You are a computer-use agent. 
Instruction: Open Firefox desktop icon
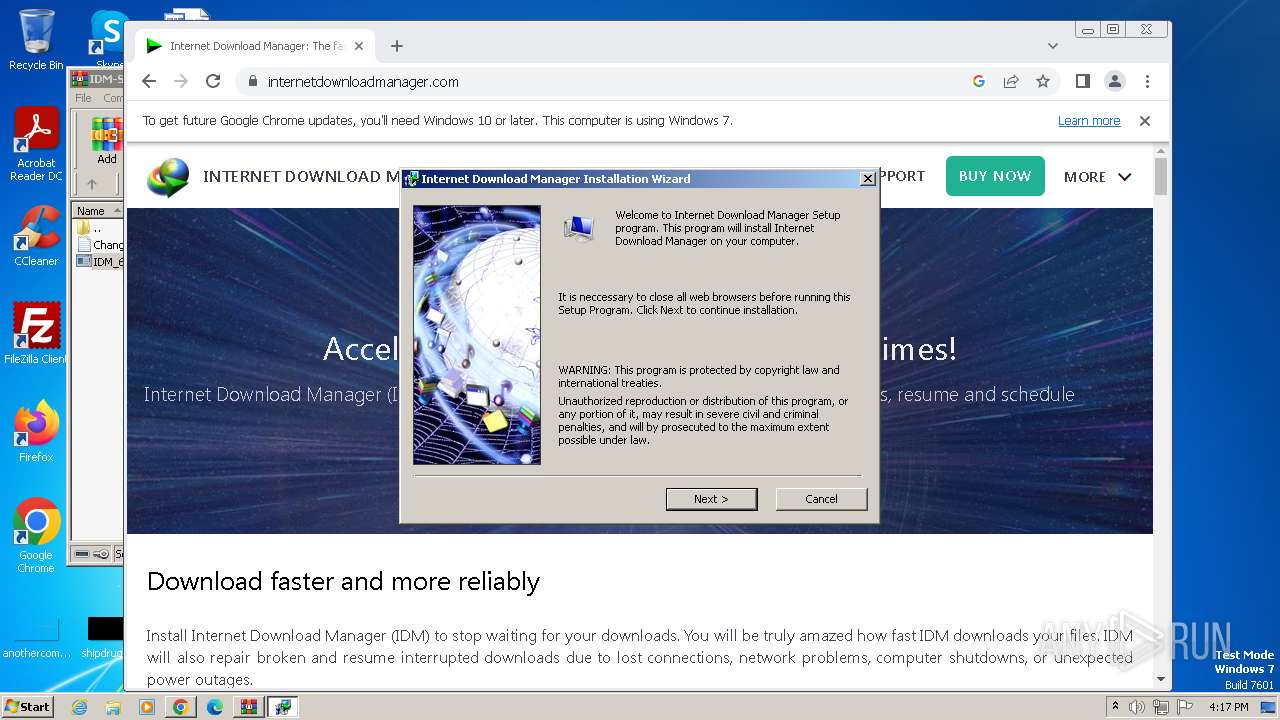pos(36,432)
